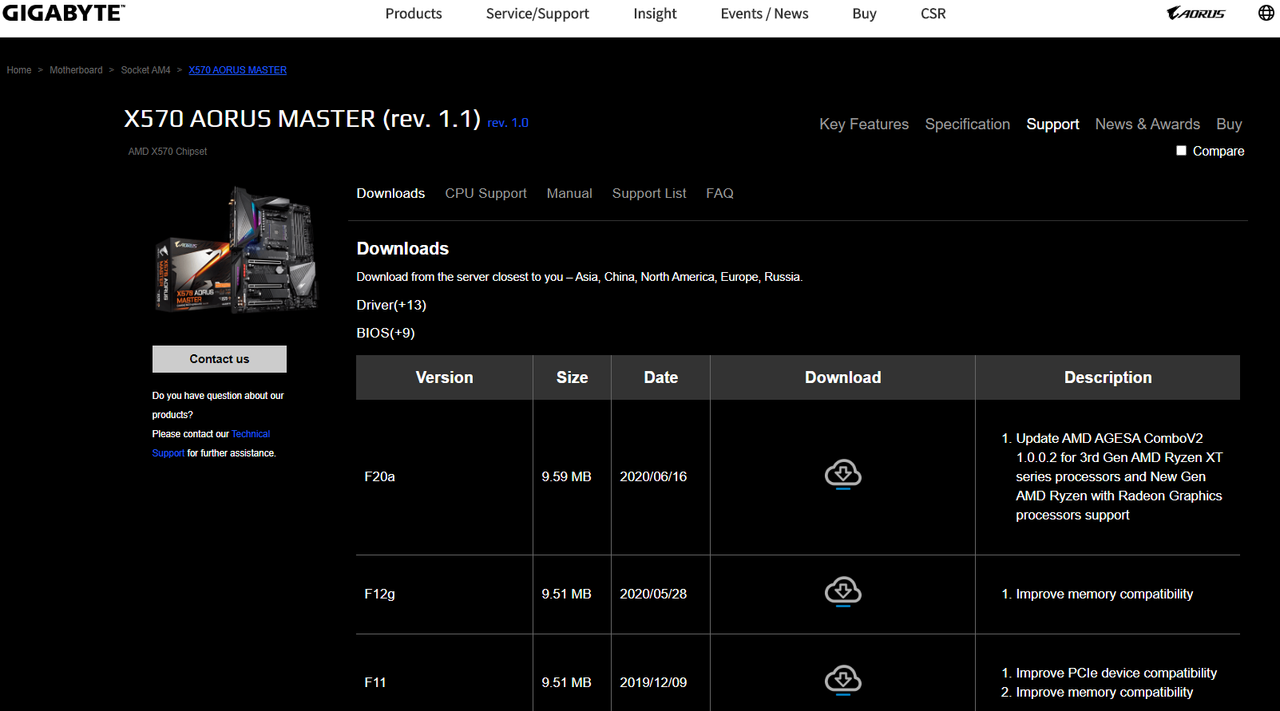Open the Products menu
Image resolution: width=1280 pixels, height=711 pixels.
tap(413, 14)
